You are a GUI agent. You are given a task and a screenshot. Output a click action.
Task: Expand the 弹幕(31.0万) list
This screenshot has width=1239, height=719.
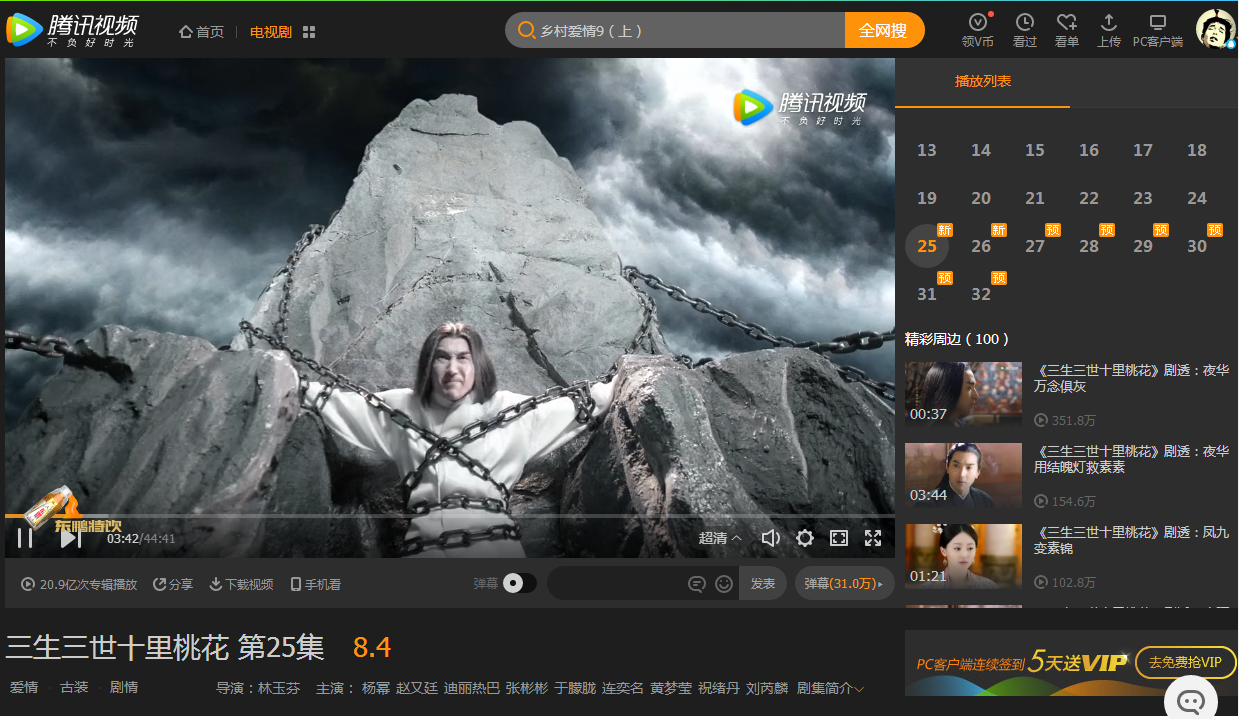pos(845,583)
